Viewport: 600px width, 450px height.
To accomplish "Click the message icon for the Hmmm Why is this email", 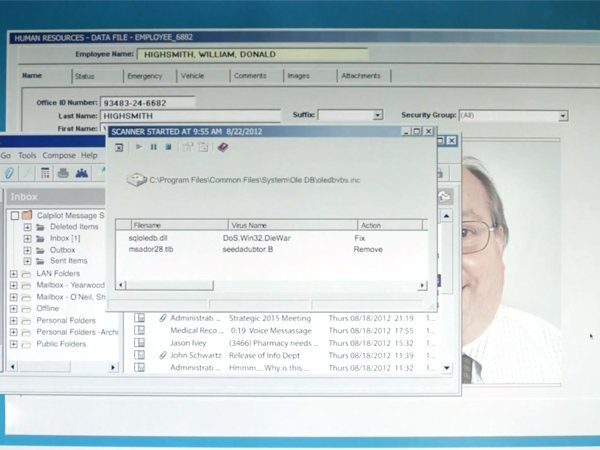I will (x=139, y=367).
